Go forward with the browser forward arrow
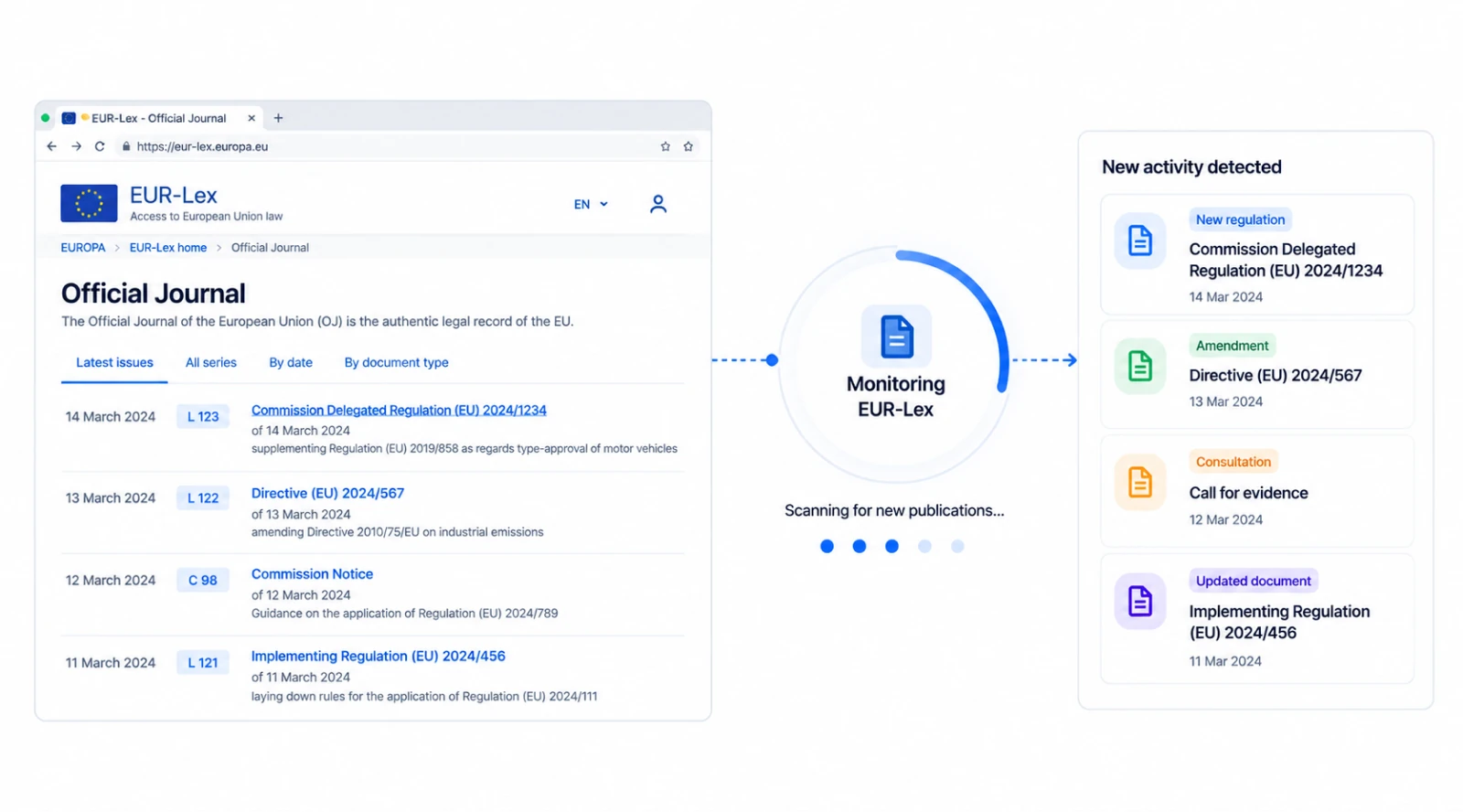 76,146
